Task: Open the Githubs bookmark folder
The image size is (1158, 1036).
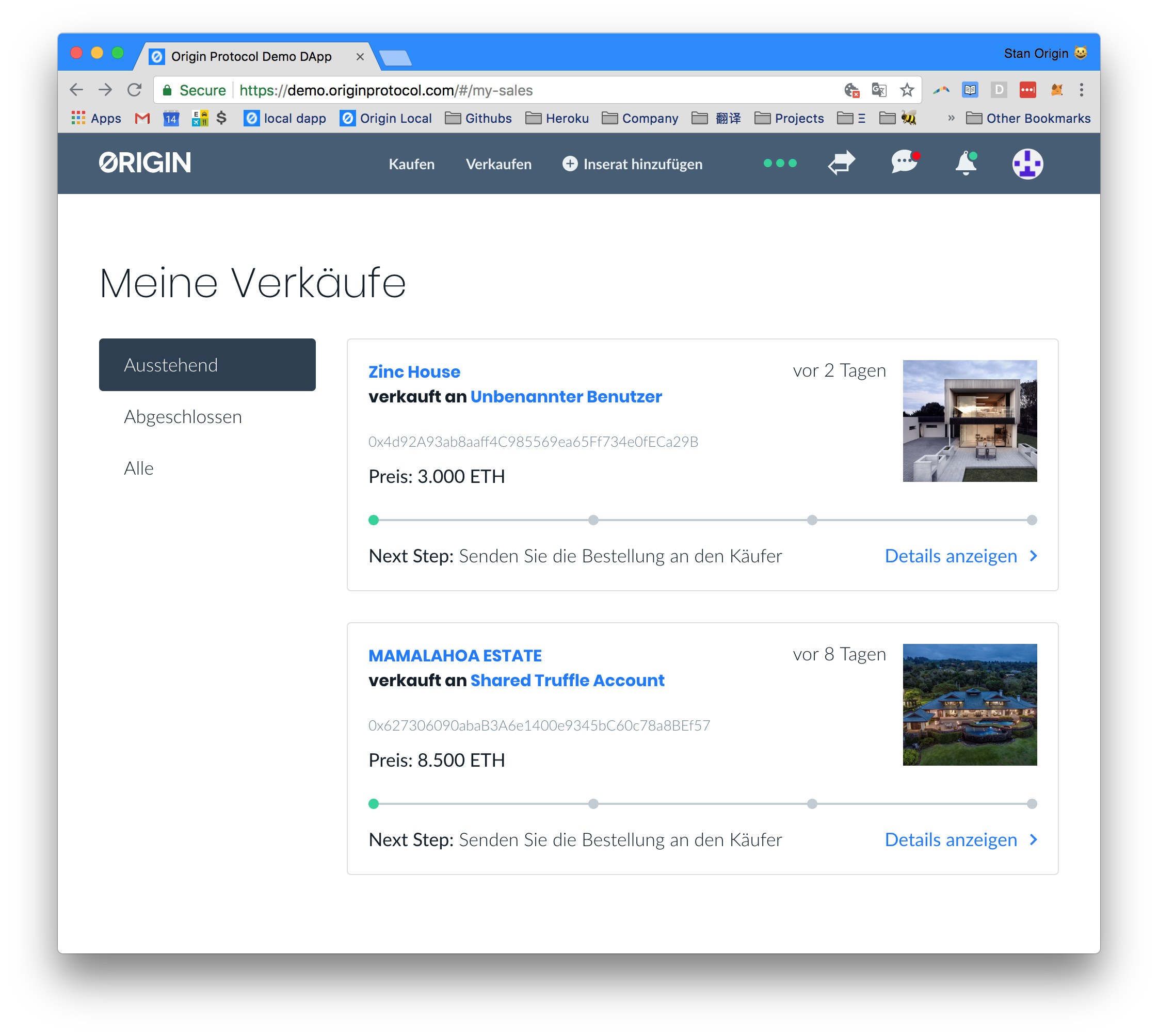Action: pyautogui.click(x=478, y=118)
